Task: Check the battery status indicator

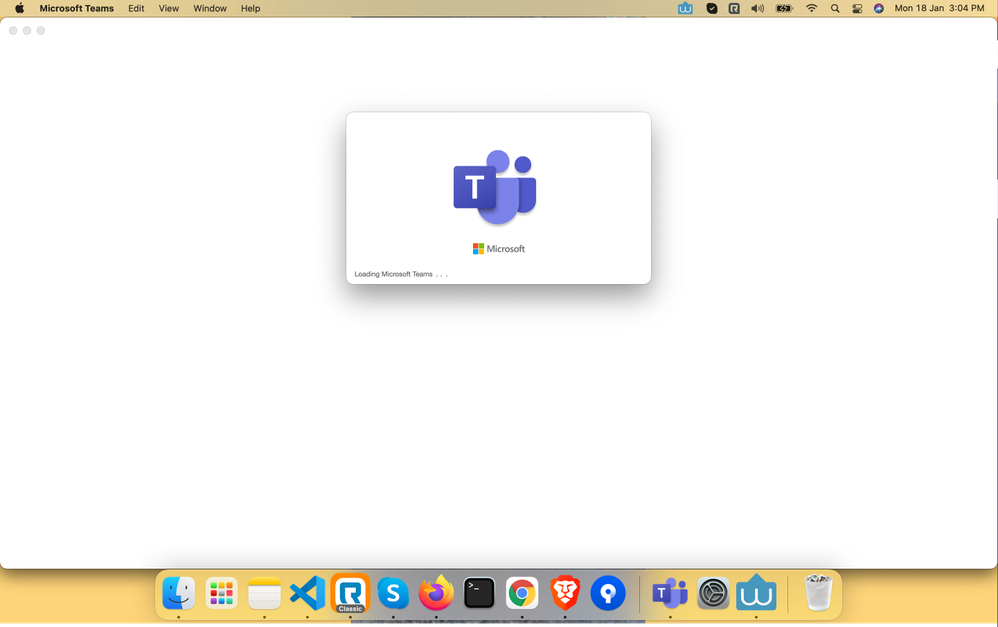Action: [x=784, y=8]
